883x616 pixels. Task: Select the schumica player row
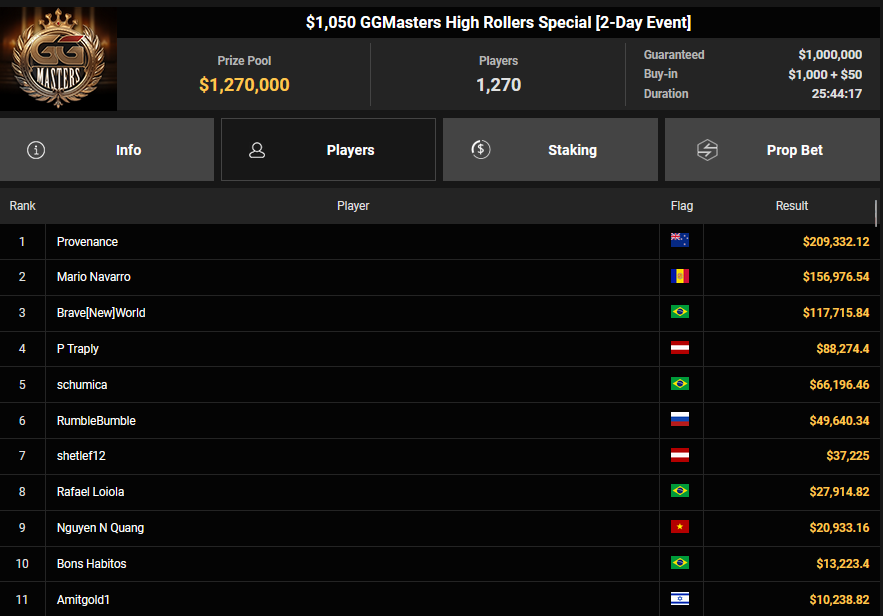(82, 385)
